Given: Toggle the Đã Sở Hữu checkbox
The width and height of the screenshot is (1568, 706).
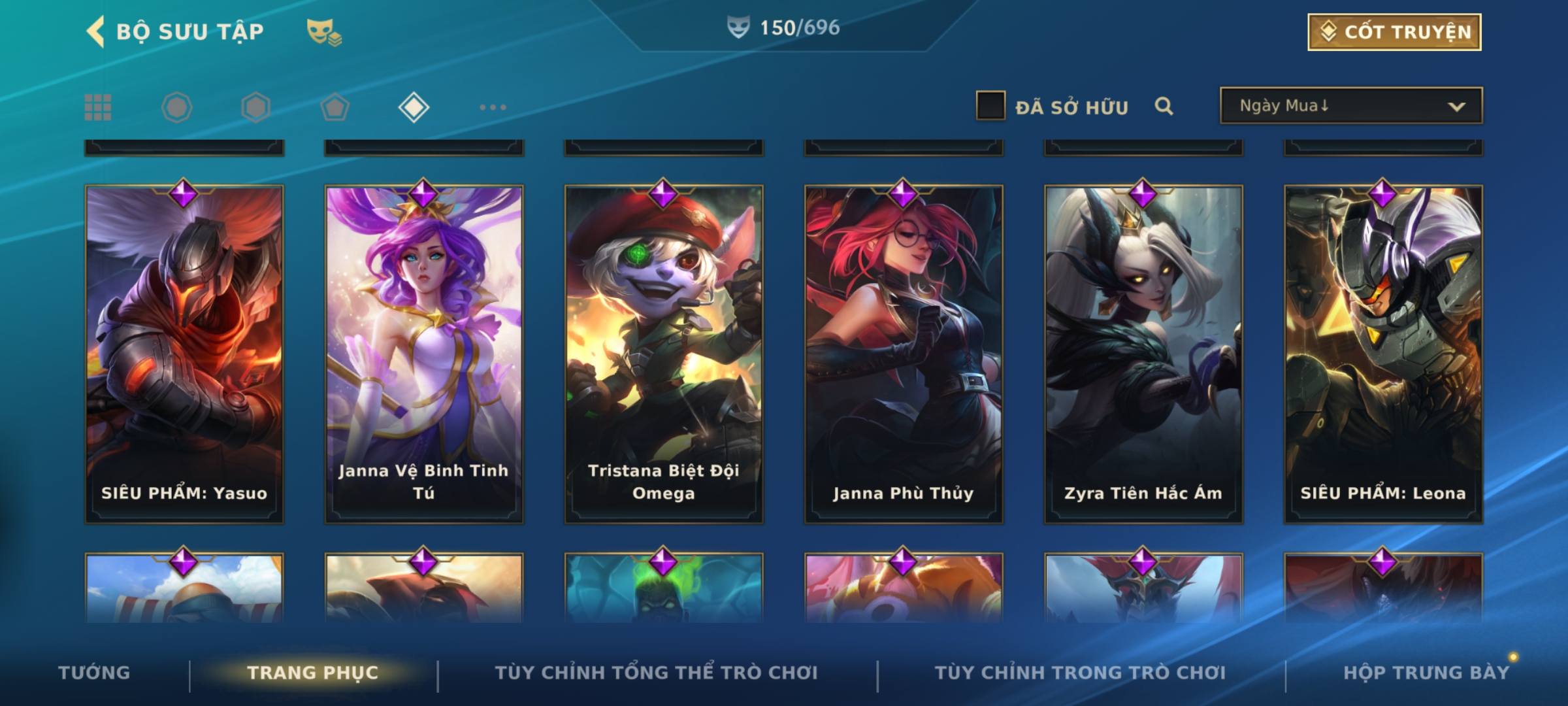Looking at the screenshot, I should point(990,106).
